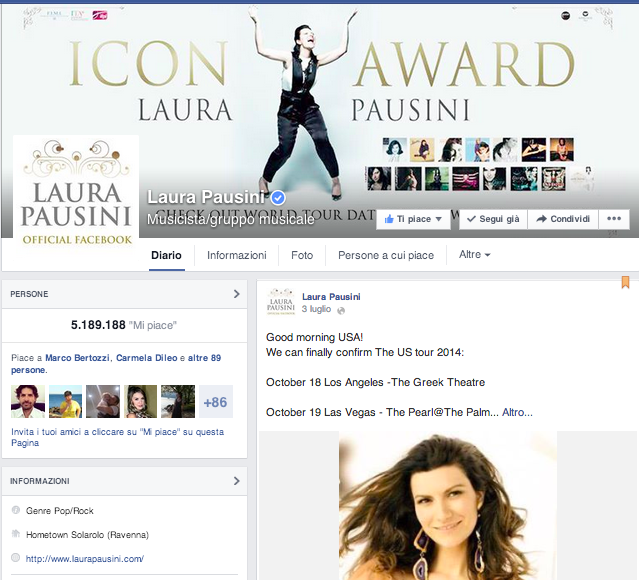Click the friend photo with yellow shirt

(x=66, y=401)
